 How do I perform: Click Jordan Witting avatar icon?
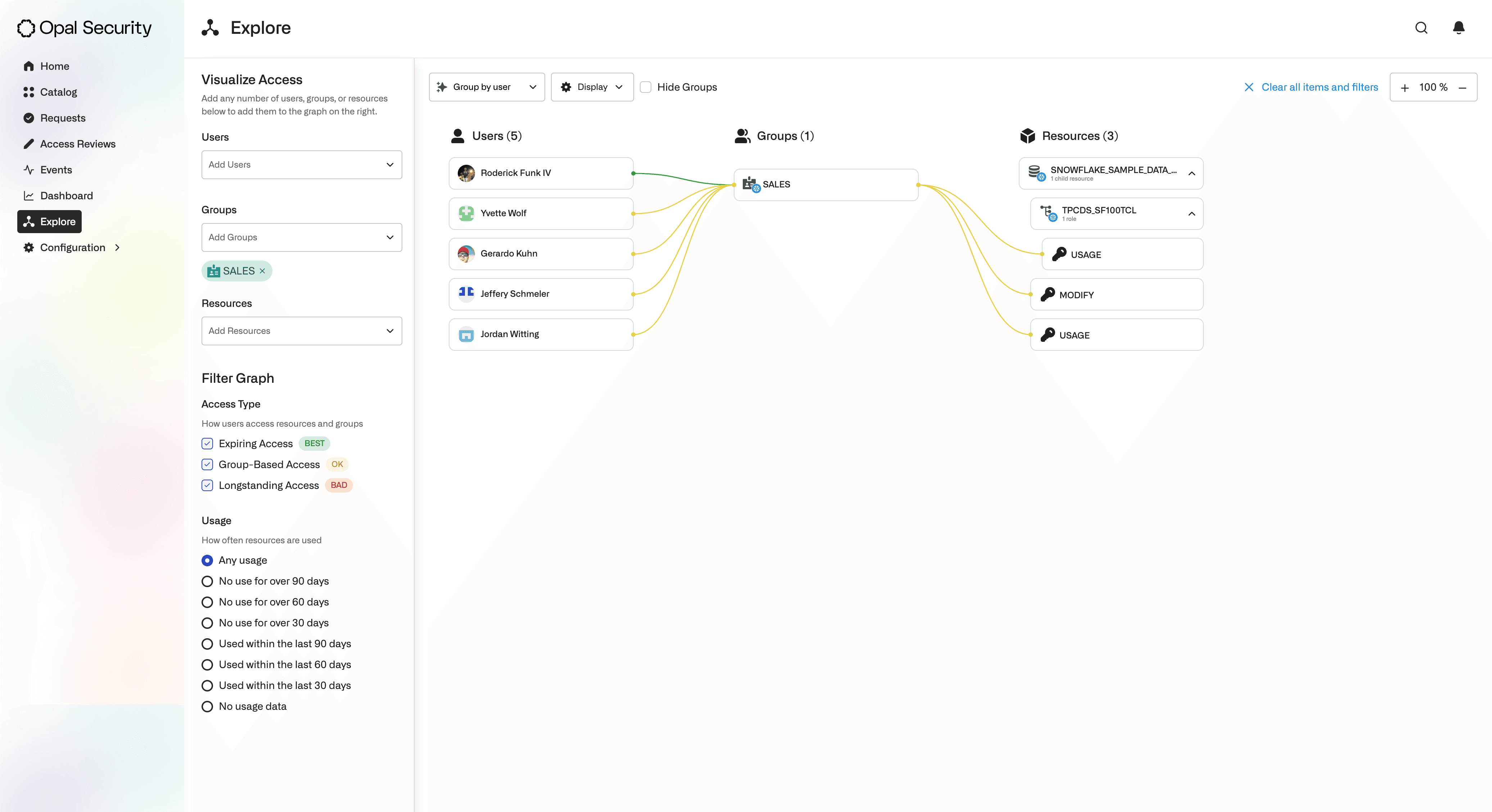[466, 334]
